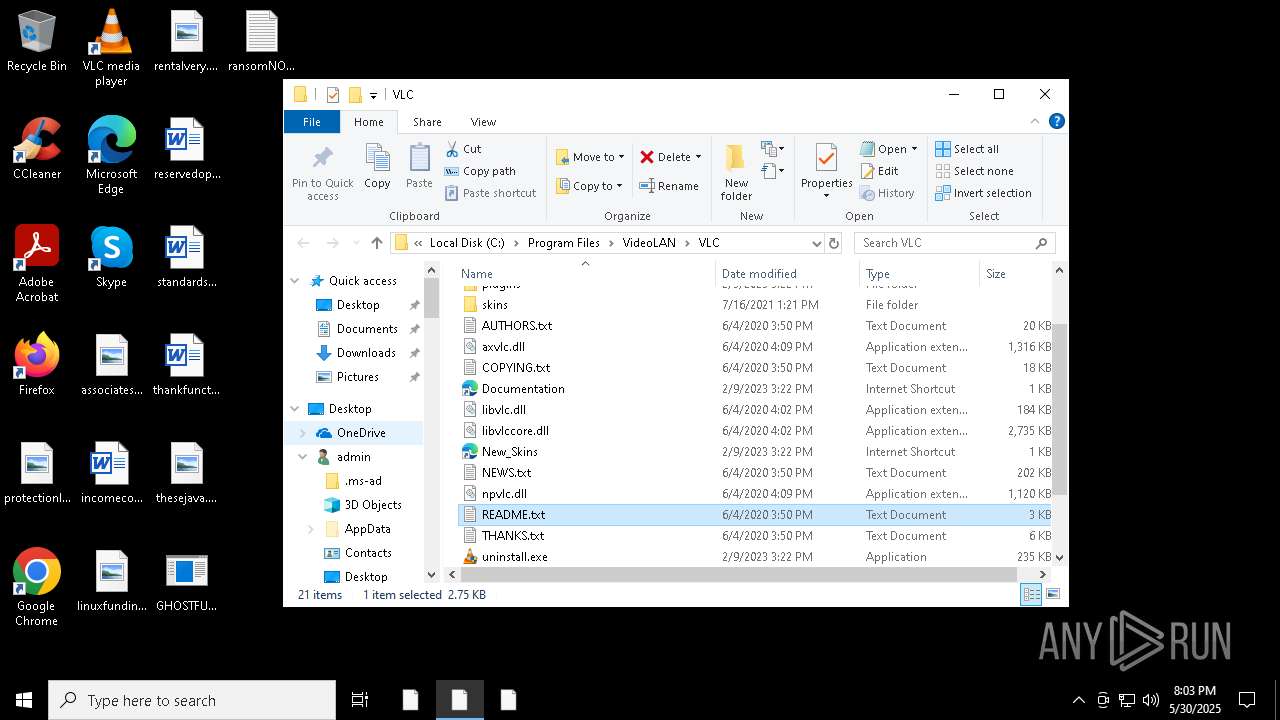Open the Copy to dropdown
1280x720 pixels.
(x=590, y=186)
